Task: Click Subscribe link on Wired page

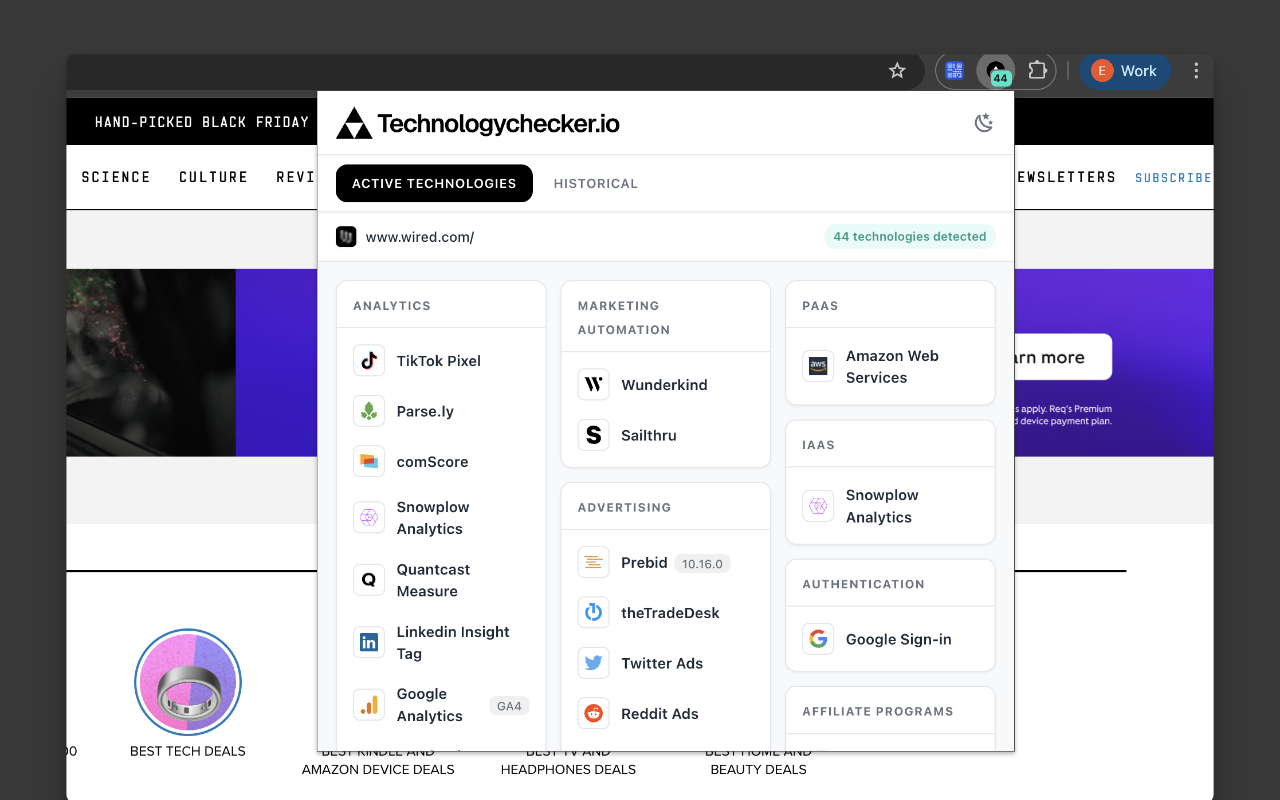Action: pyautogui.click(x=1173, y=178)
